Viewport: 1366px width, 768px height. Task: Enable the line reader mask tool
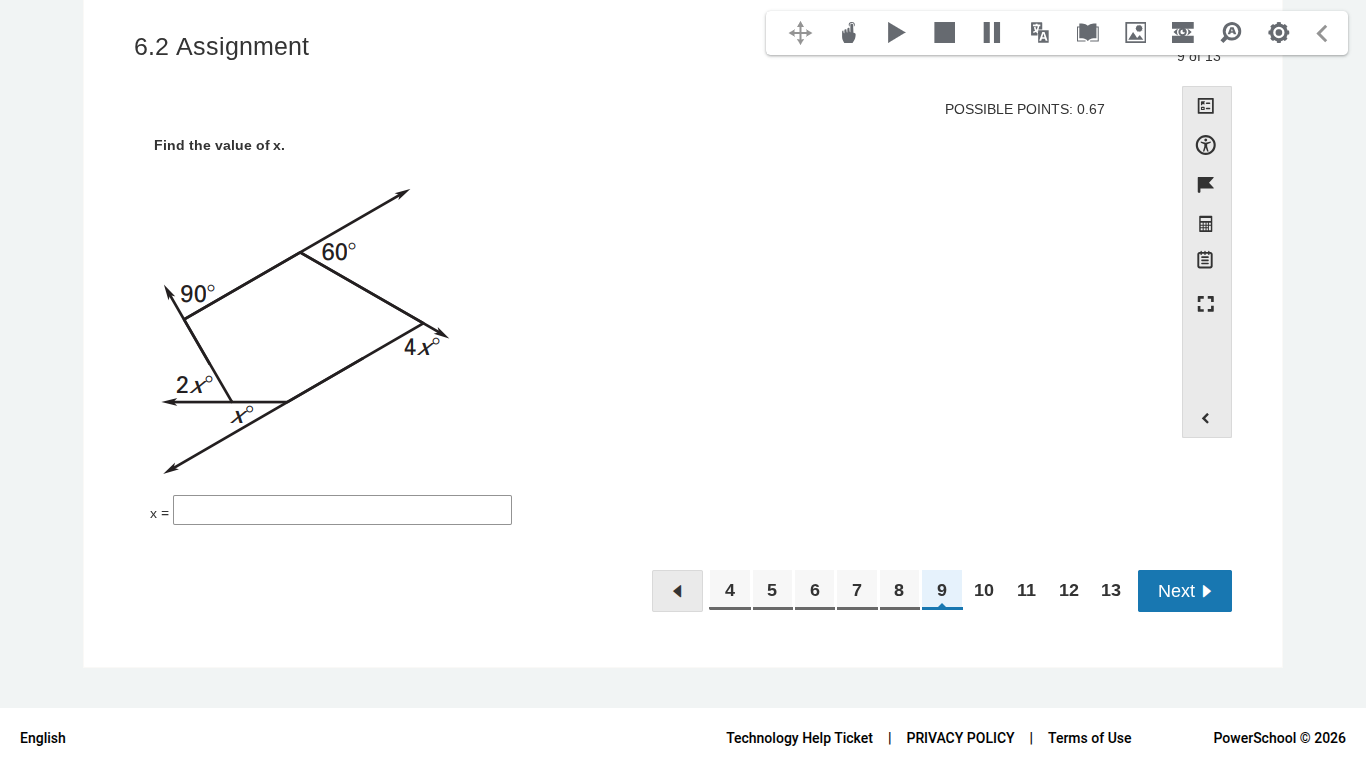tap(1182, 32)
